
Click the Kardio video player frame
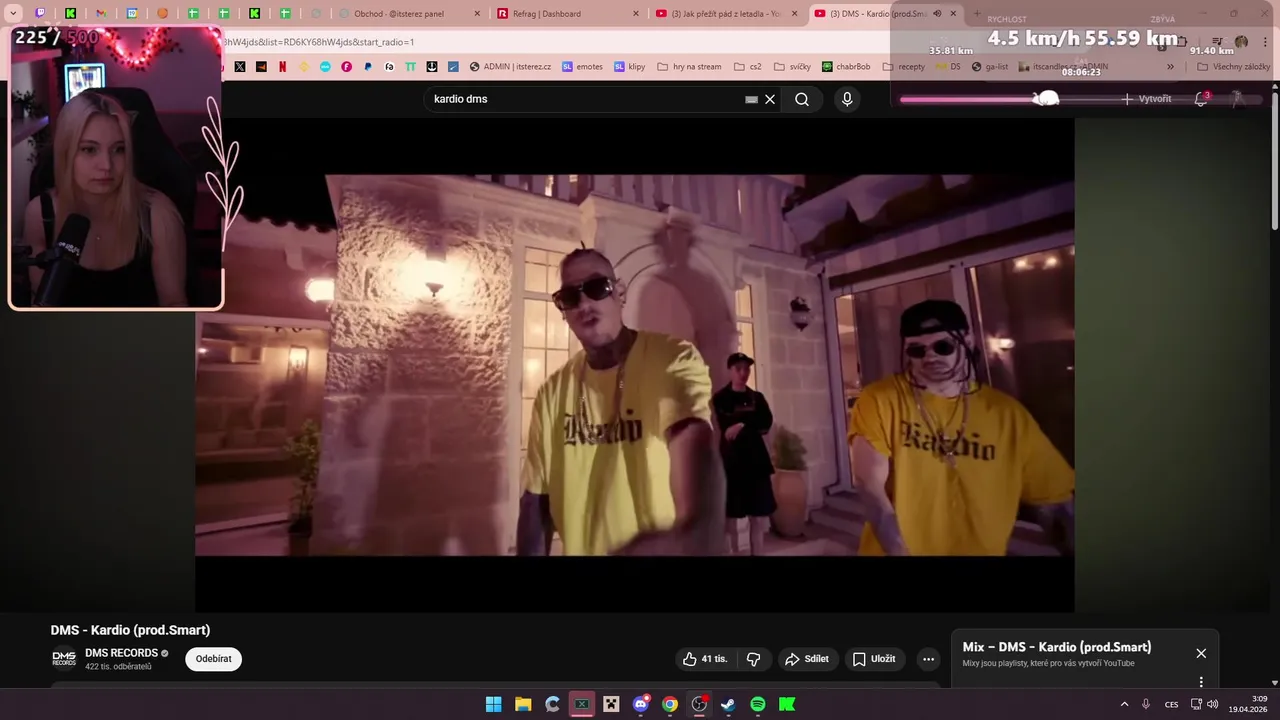click(634, 365)
